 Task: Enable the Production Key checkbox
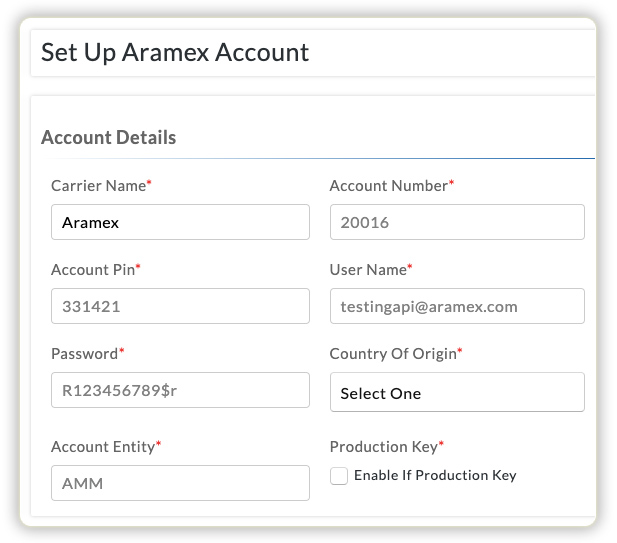pyautogui.click(x=339, y=476)
